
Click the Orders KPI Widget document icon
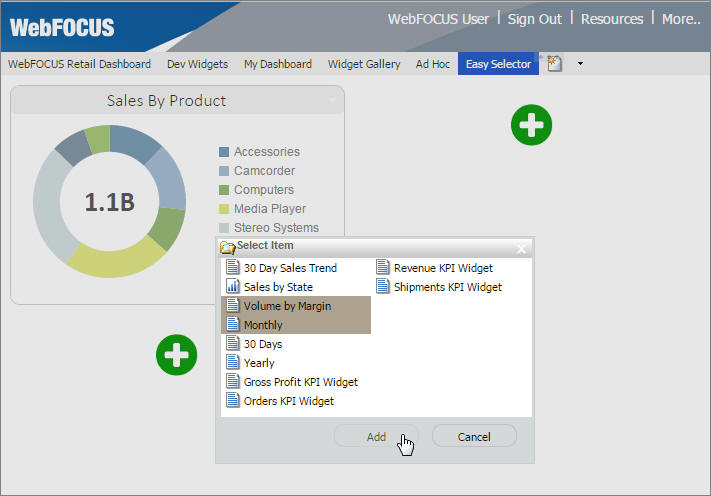pyautogui.click(x=233, y=401)
